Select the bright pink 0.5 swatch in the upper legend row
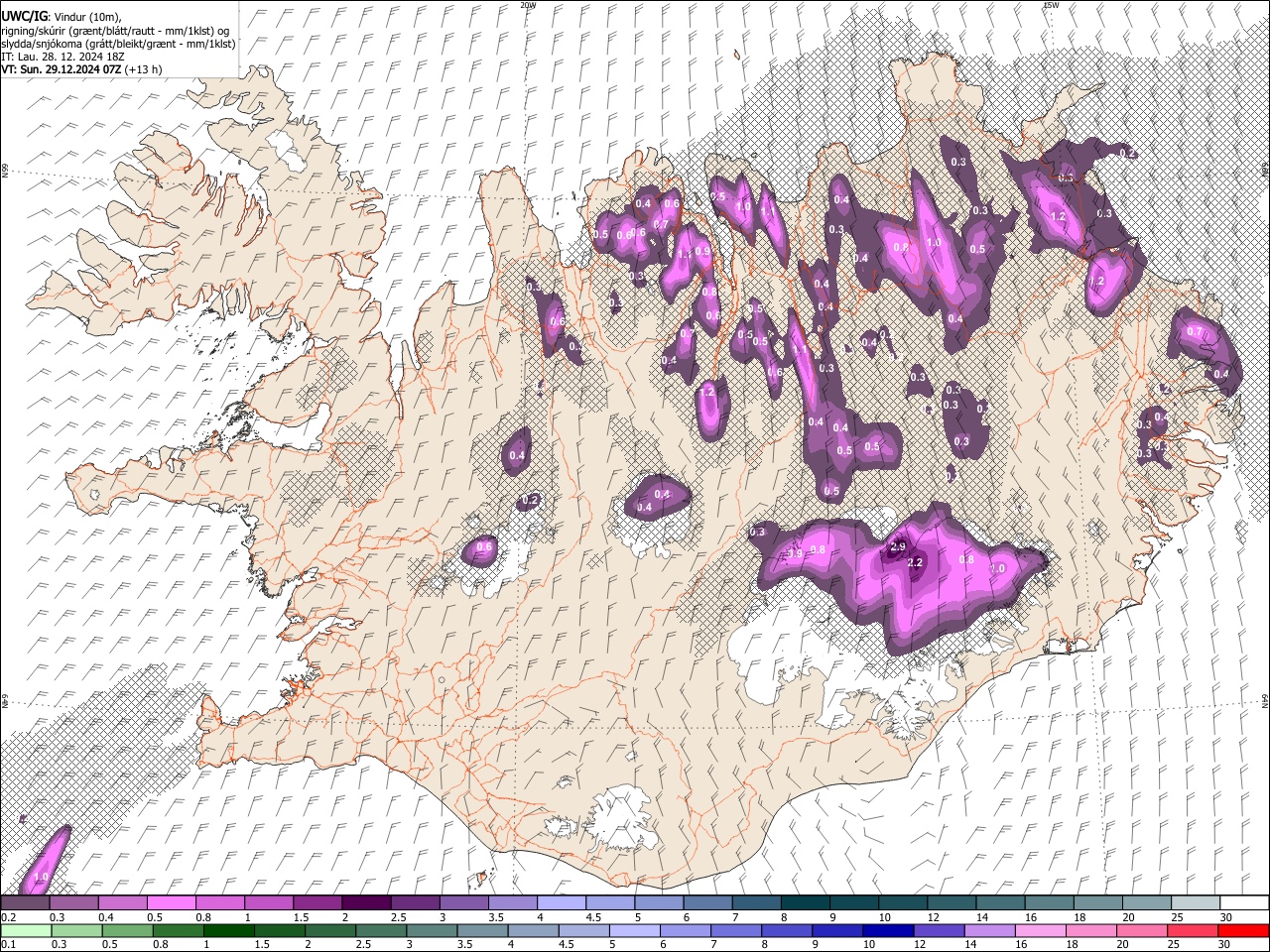 (x=171, y=903)
